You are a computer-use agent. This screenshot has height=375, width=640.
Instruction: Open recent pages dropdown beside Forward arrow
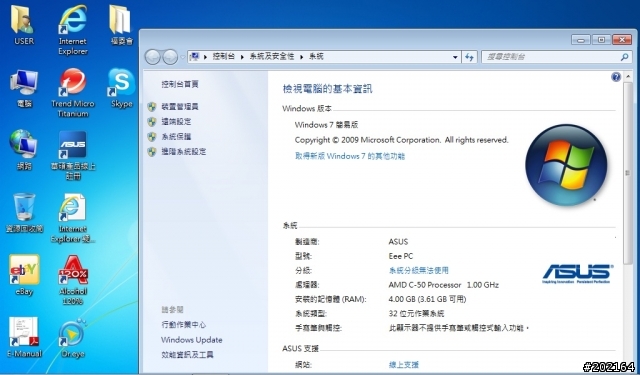click(182, 57)
